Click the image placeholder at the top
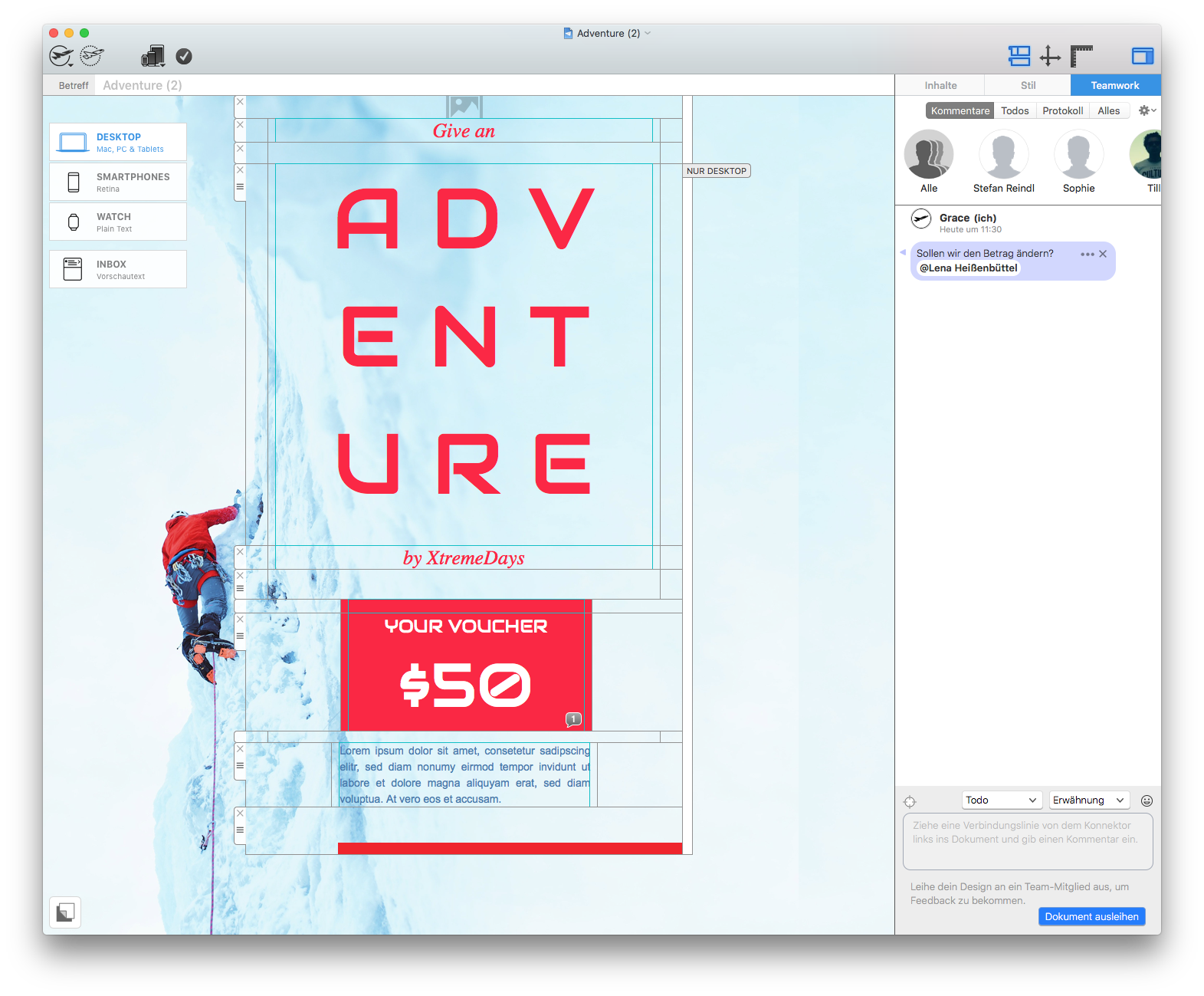The width and height of the screenshot is (1204, 996). click(x=464, y=106)
